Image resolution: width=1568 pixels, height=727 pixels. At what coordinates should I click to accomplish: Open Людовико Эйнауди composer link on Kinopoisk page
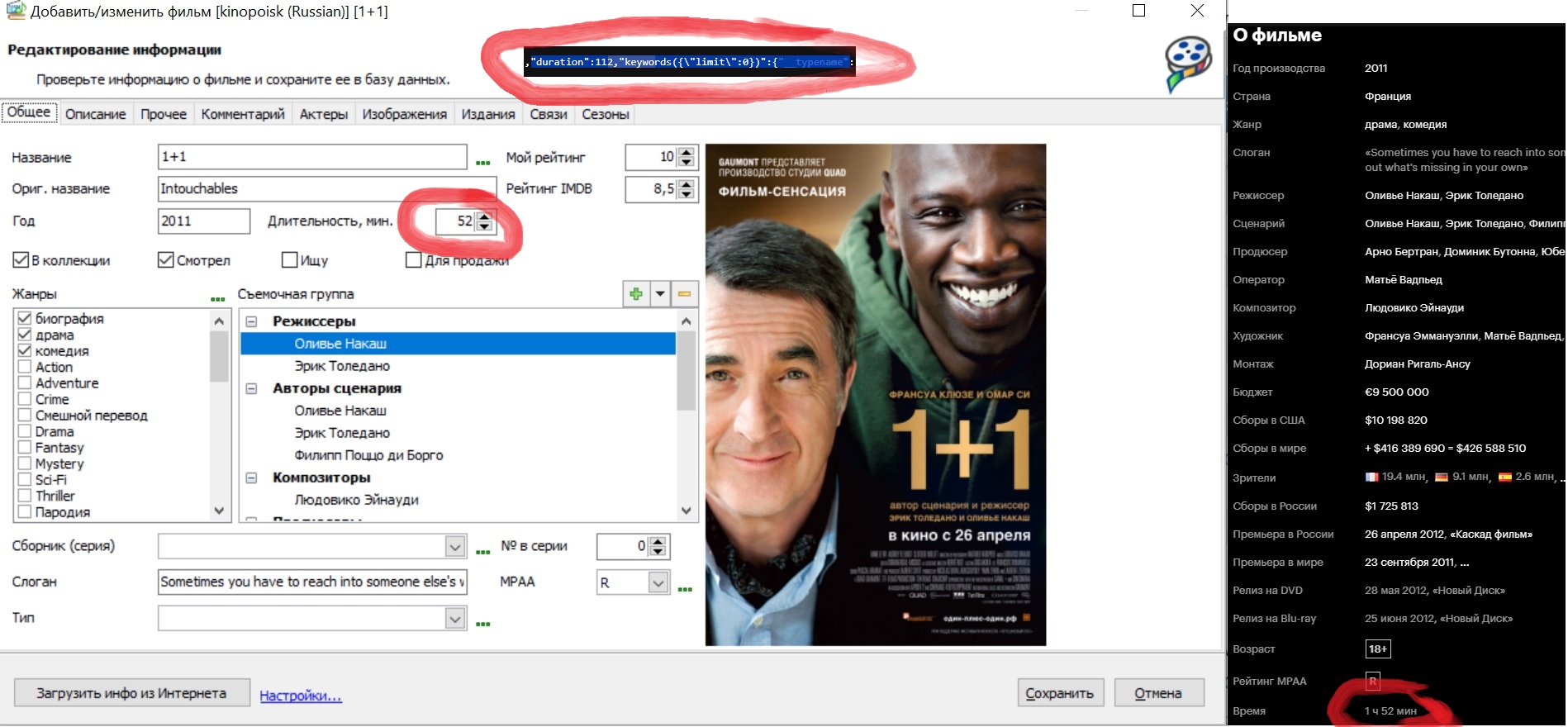[1414, 307]
